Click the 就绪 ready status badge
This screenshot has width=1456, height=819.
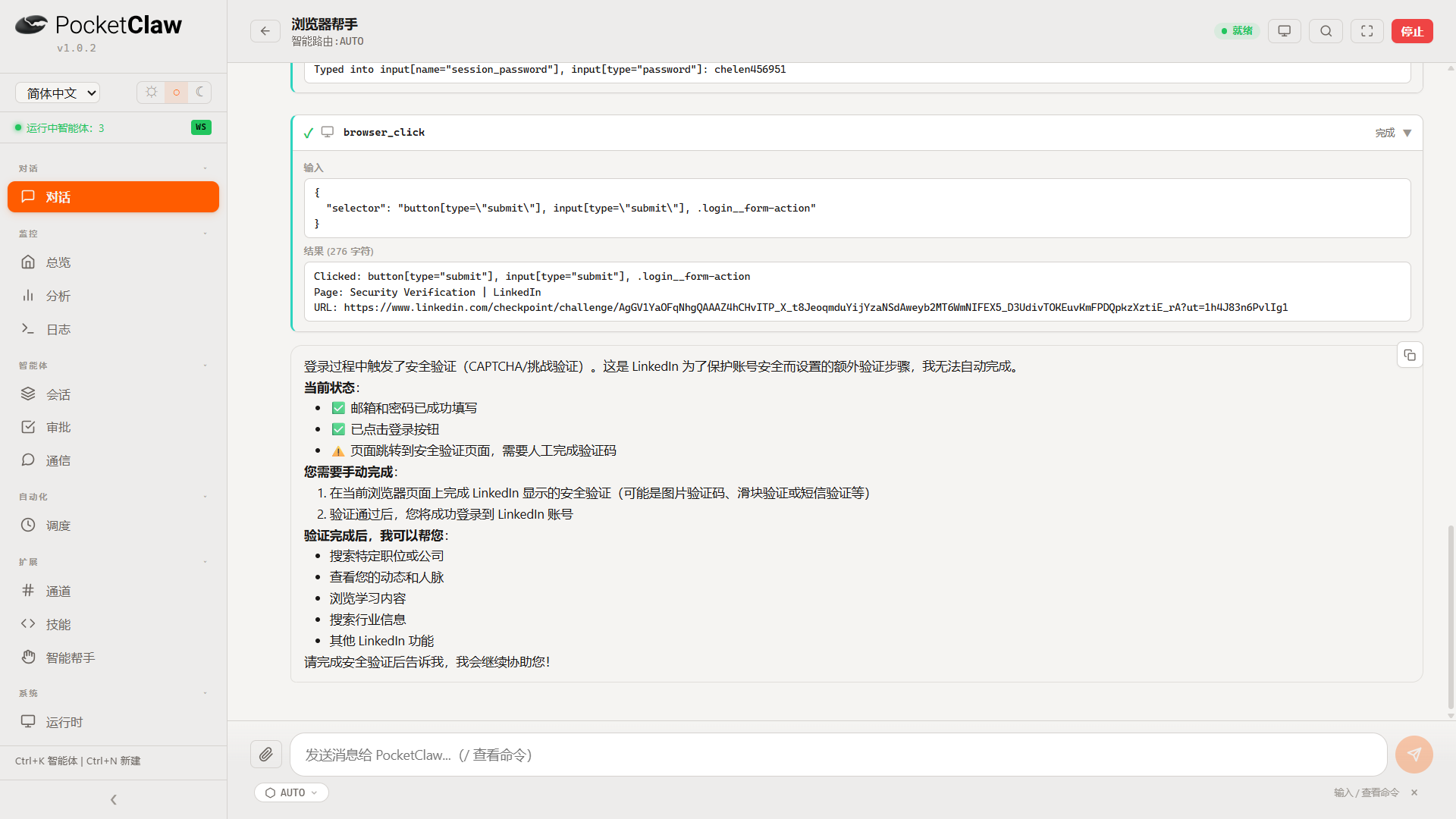1237,31
